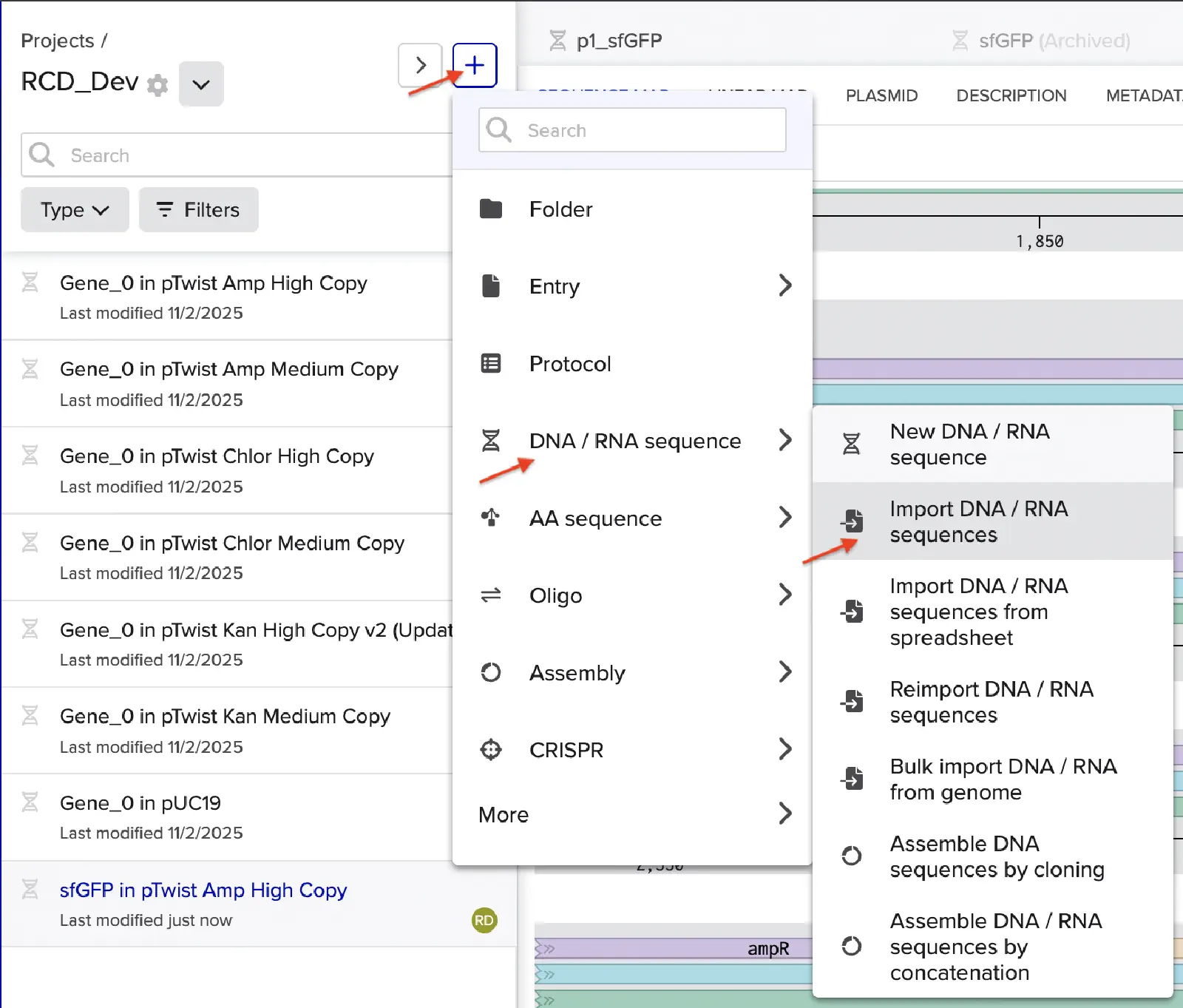
Task: Open the Type filter dropdown
Action: (x=75, y=210)
